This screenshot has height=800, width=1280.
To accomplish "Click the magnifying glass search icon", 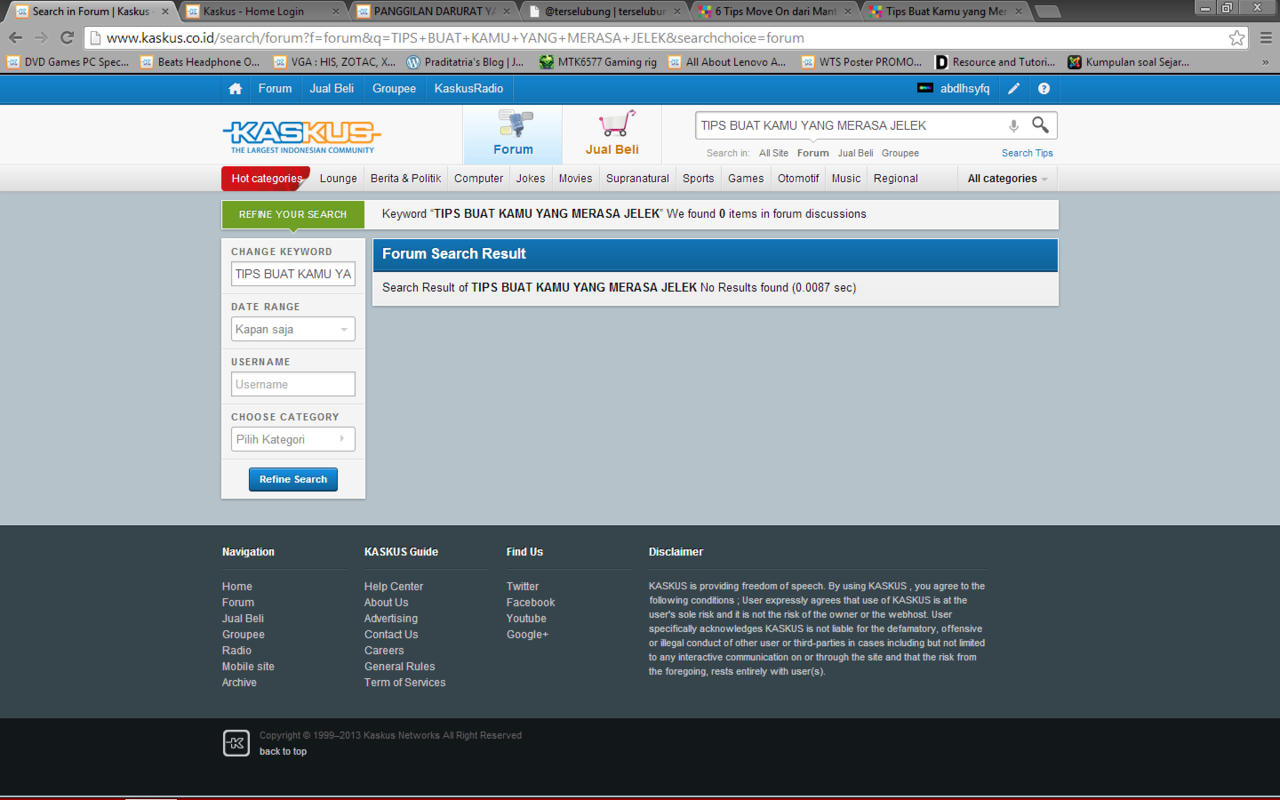I will coord(1041,125).
